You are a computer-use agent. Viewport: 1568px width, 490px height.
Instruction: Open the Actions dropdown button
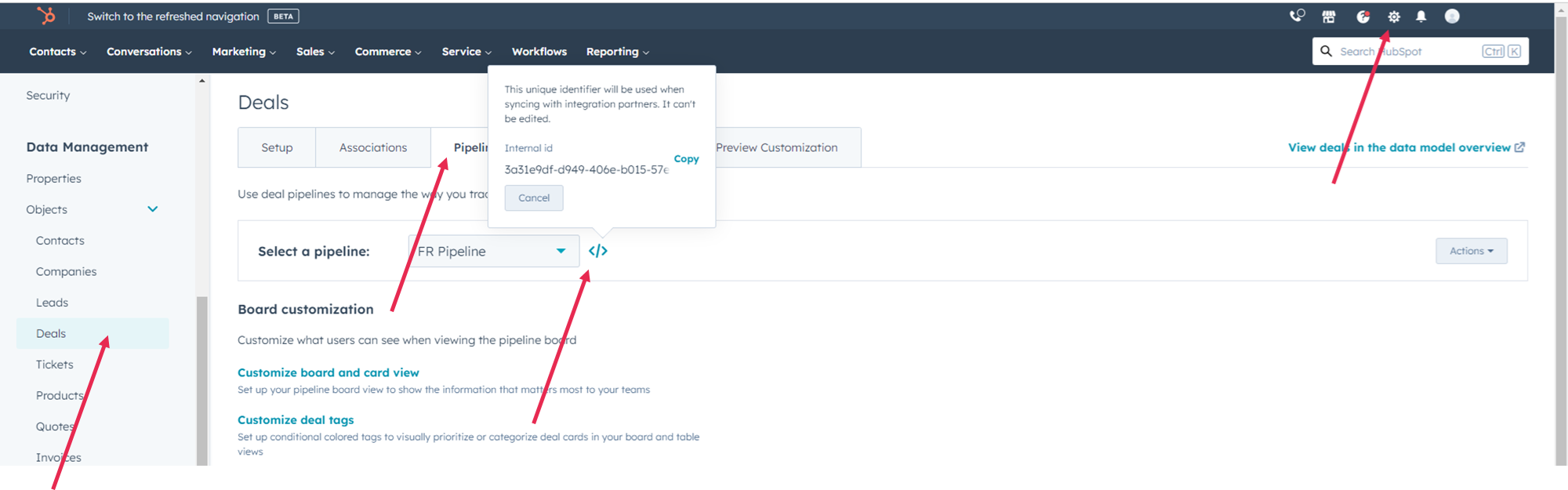(1471, 251)
